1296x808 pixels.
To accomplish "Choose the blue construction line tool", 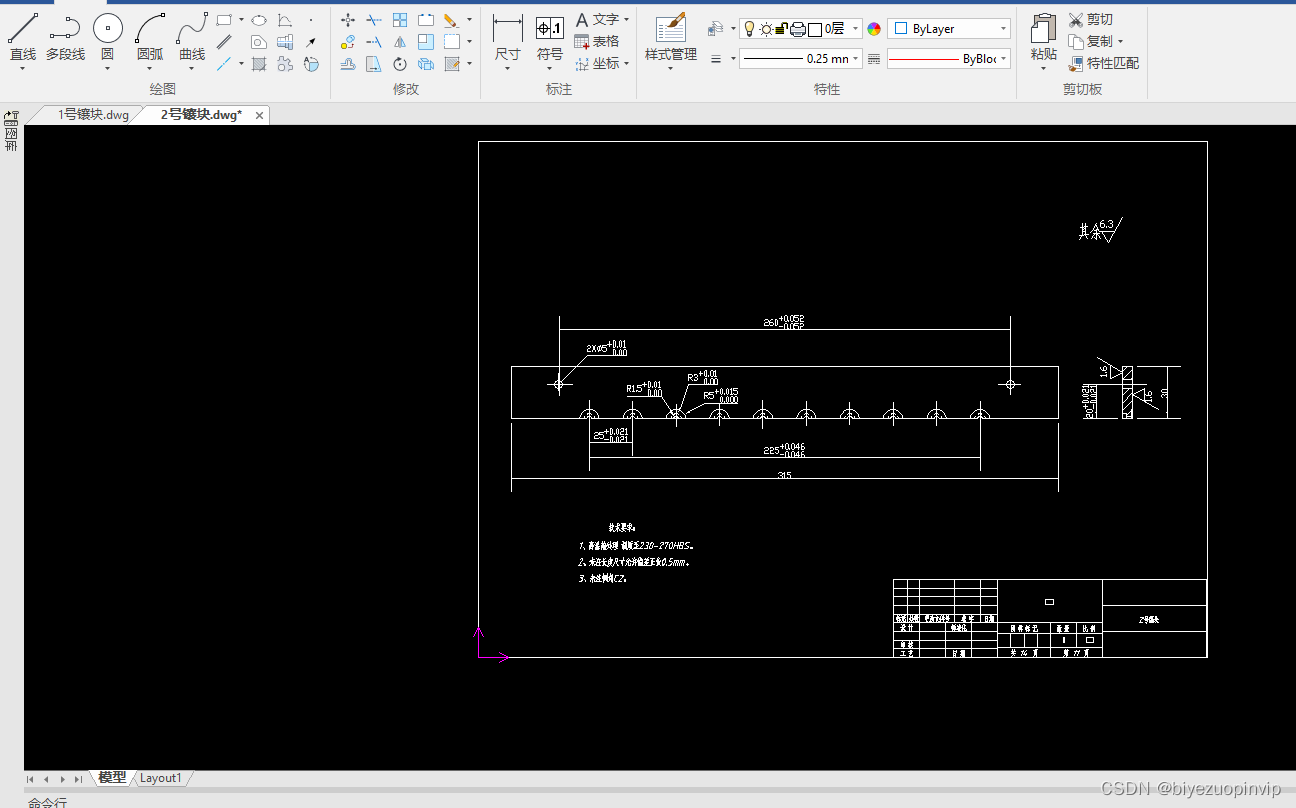I will (225, 64).
